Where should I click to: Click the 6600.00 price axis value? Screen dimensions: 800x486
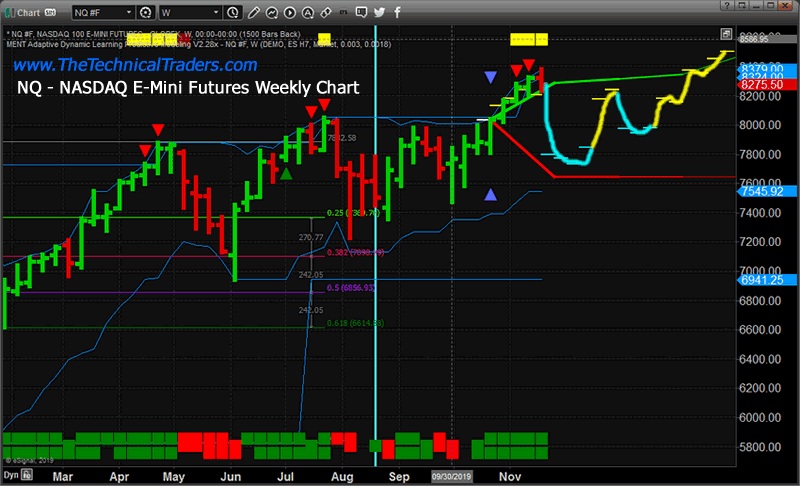(x=760, y=330)
